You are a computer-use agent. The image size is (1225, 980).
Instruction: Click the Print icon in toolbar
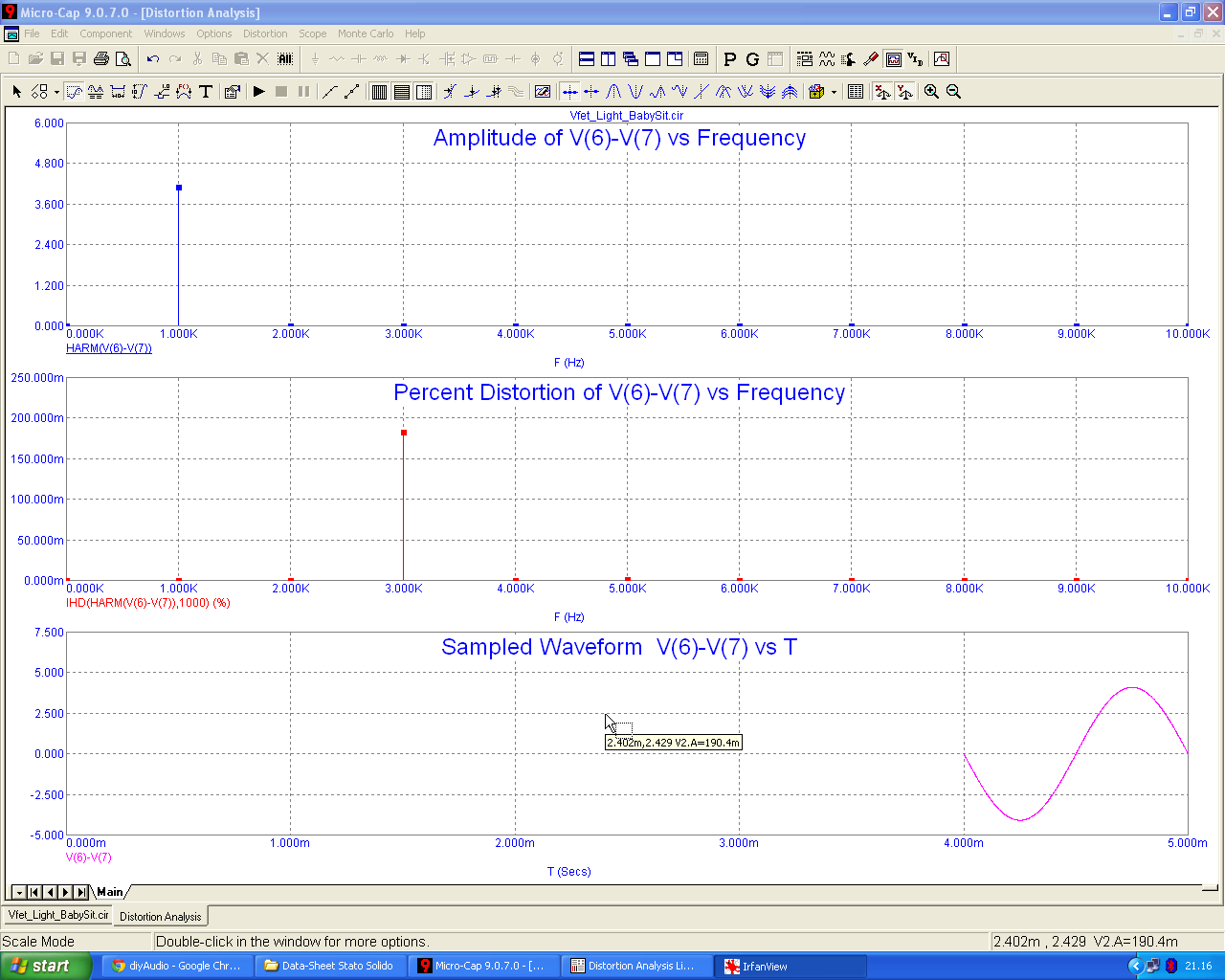tap(101, 59)
